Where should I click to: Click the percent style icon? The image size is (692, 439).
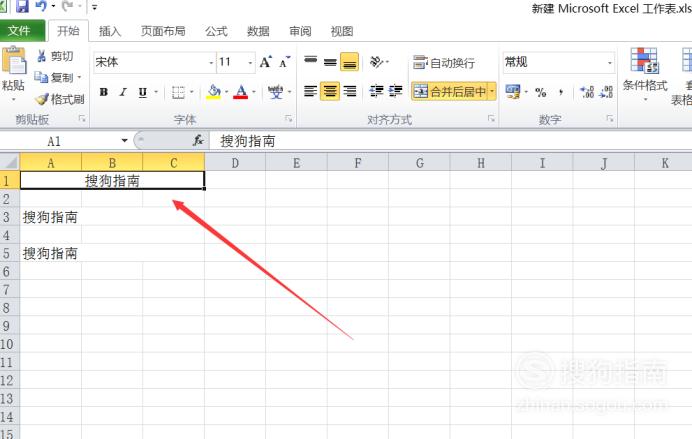click(x=541, y=92)
